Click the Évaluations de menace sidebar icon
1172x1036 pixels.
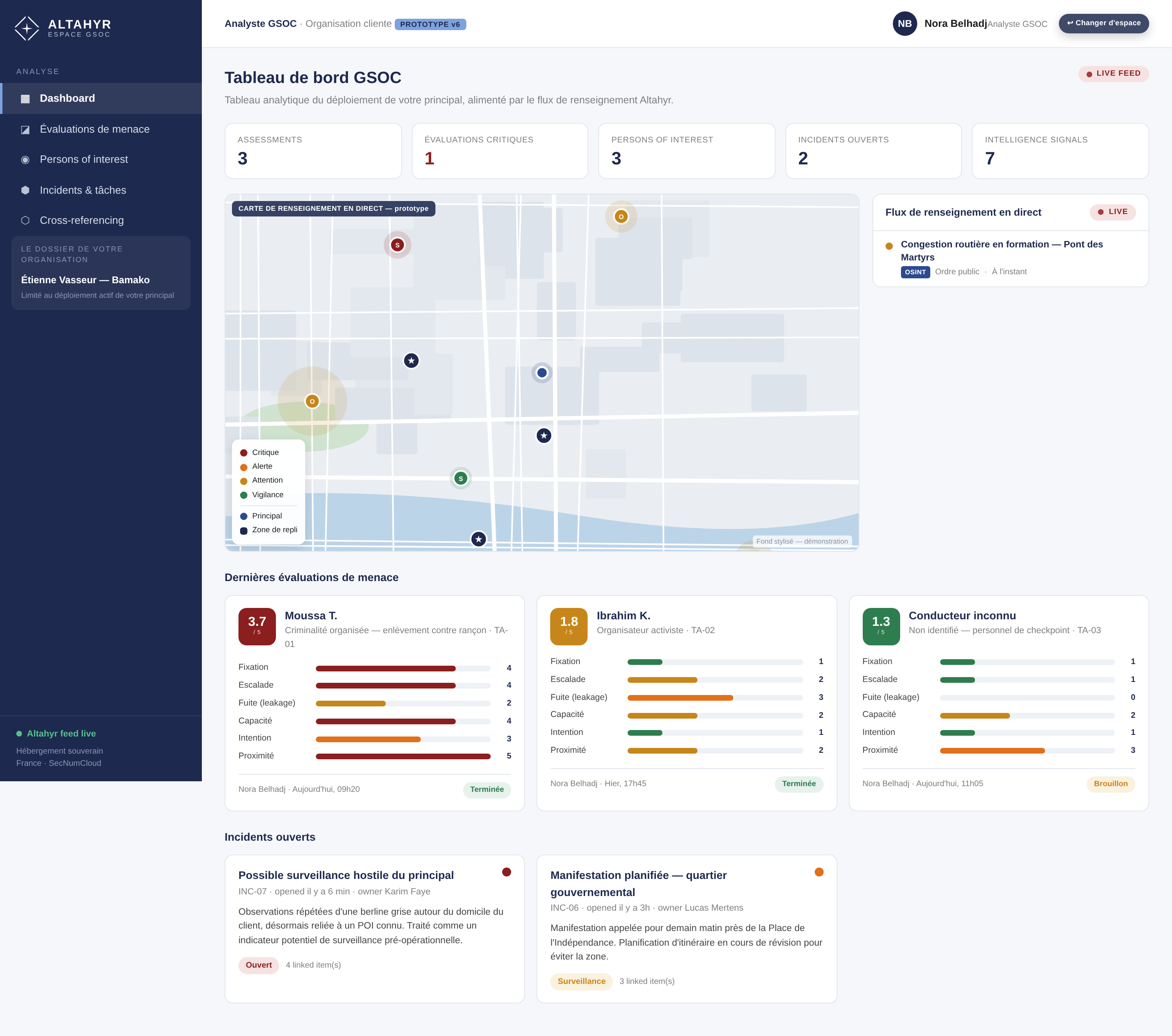[25, 129]
